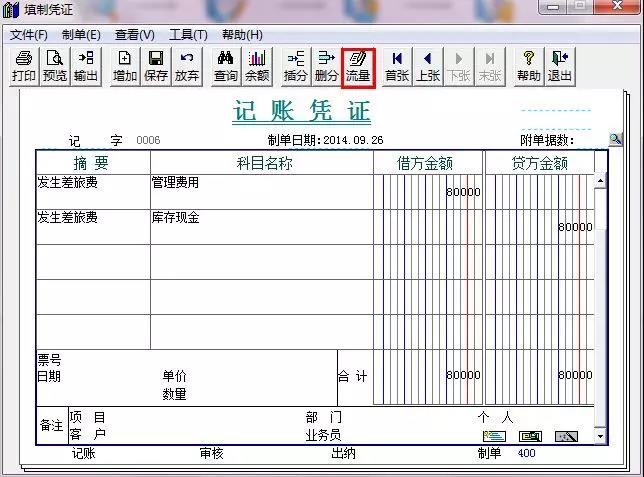Save the voucher with 保存
Screen dimensions: 644x477
156,67
